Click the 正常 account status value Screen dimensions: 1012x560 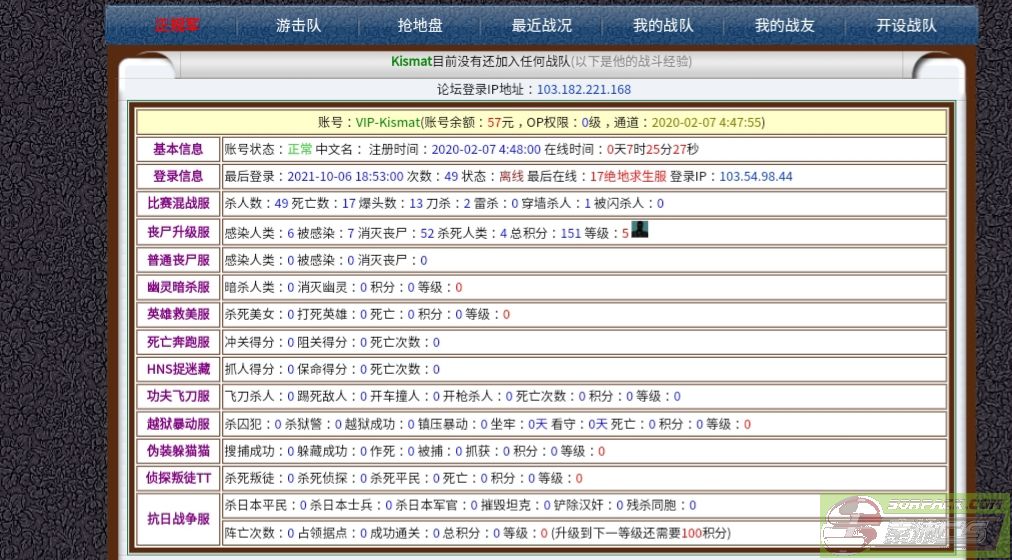pos(299,150)
